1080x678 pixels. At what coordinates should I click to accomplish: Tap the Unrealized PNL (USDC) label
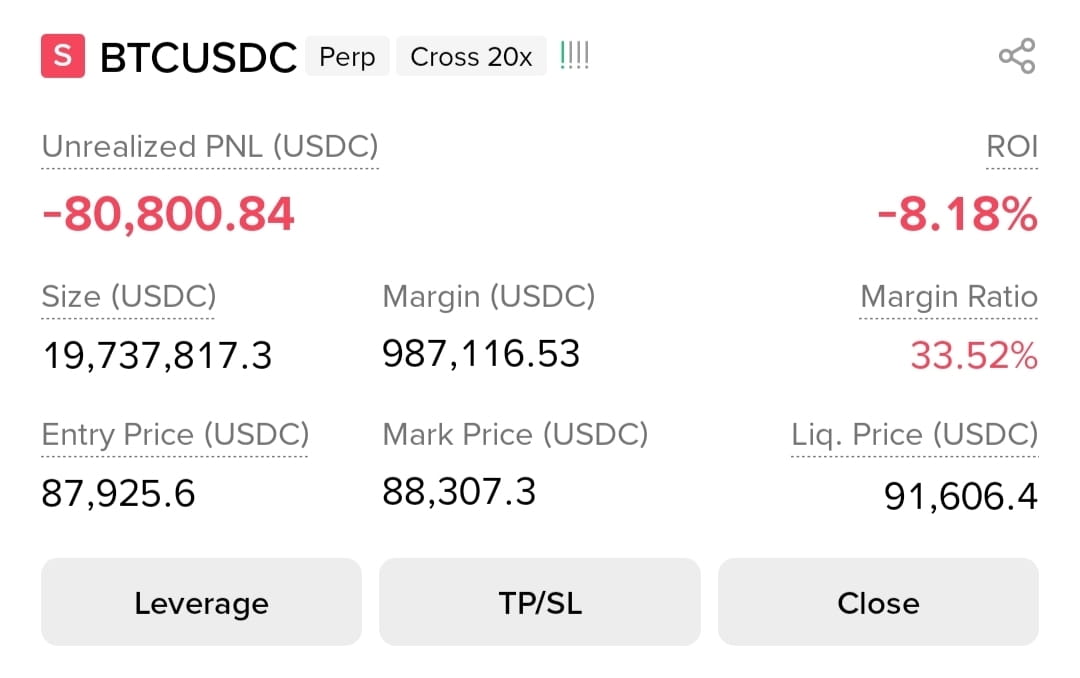click(210, 147)
